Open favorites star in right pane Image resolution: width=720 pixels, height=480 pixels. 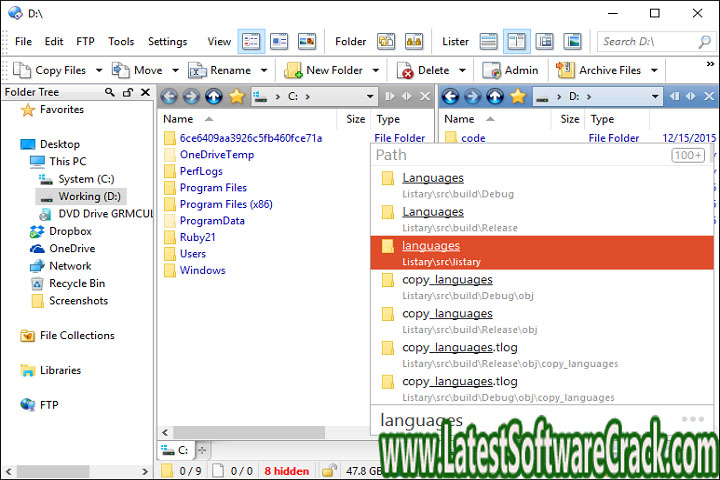518,96
